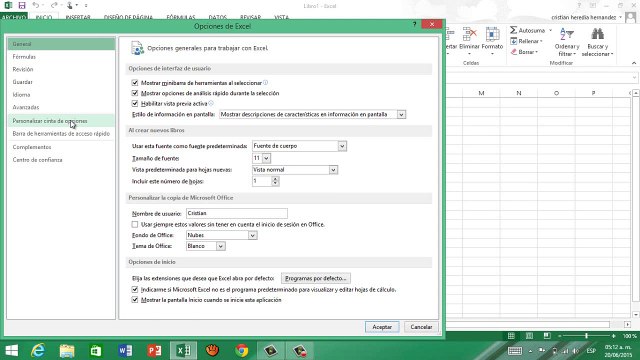Select Avanzadas category in options list
Image resolution: width=640 pixels, height=360 pixels.
point(61,107)
